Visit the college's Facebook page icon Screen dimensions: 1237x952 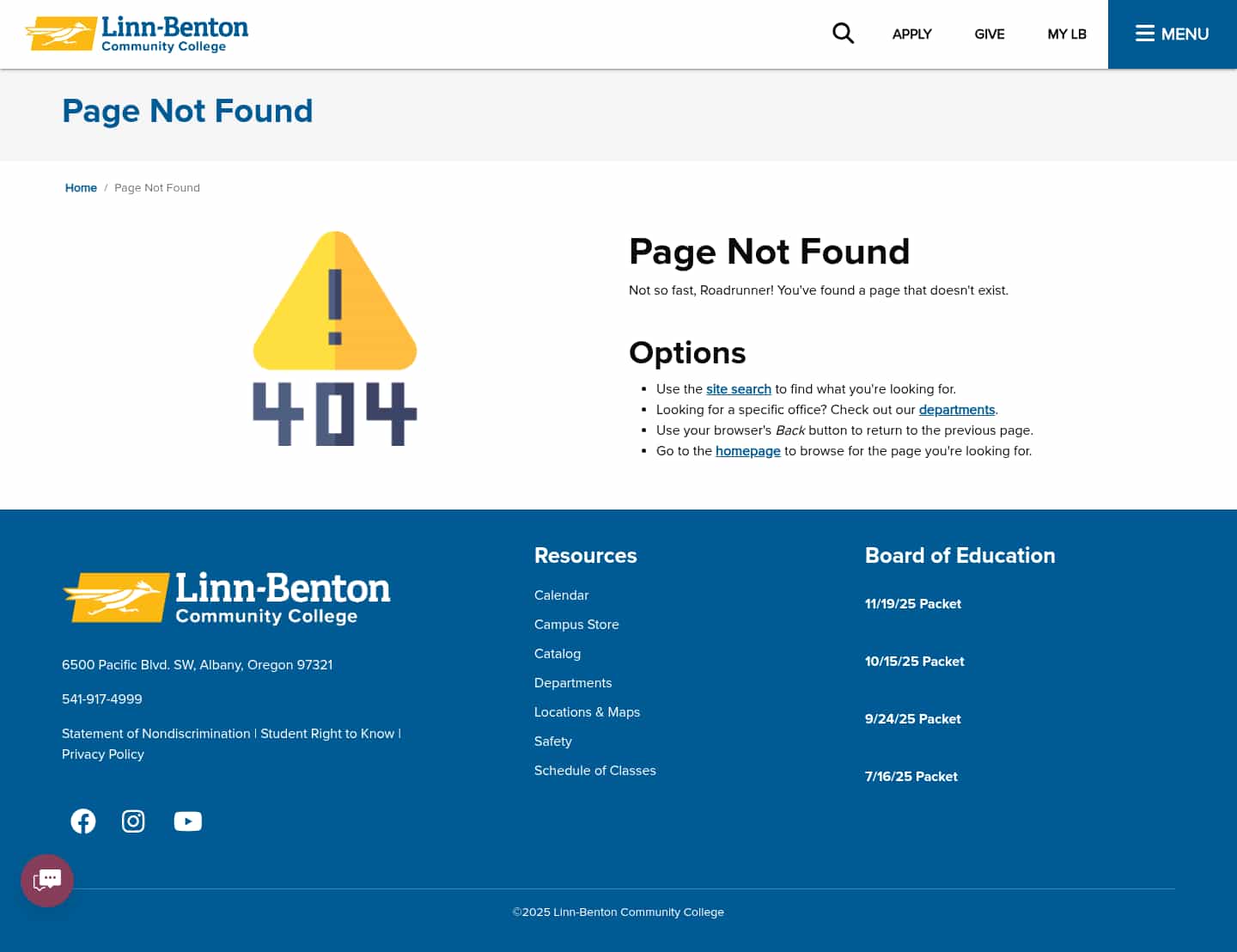point(83,821)
